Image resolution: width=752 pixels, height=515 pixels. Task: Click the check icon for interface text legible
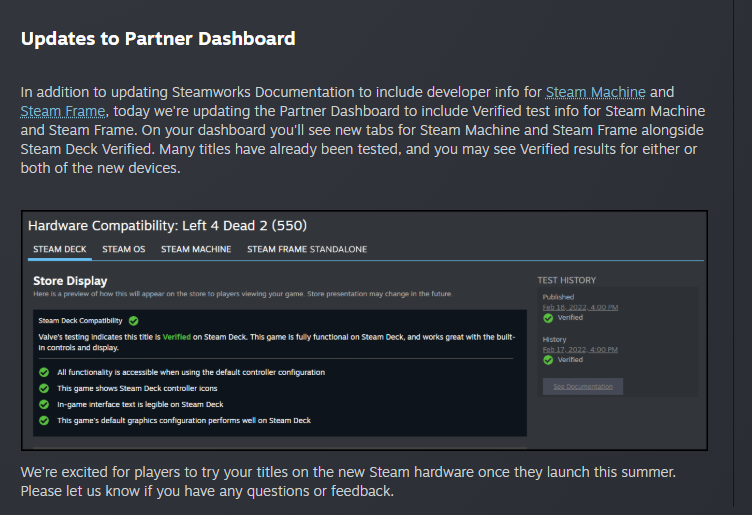click(x=44, y=404)
